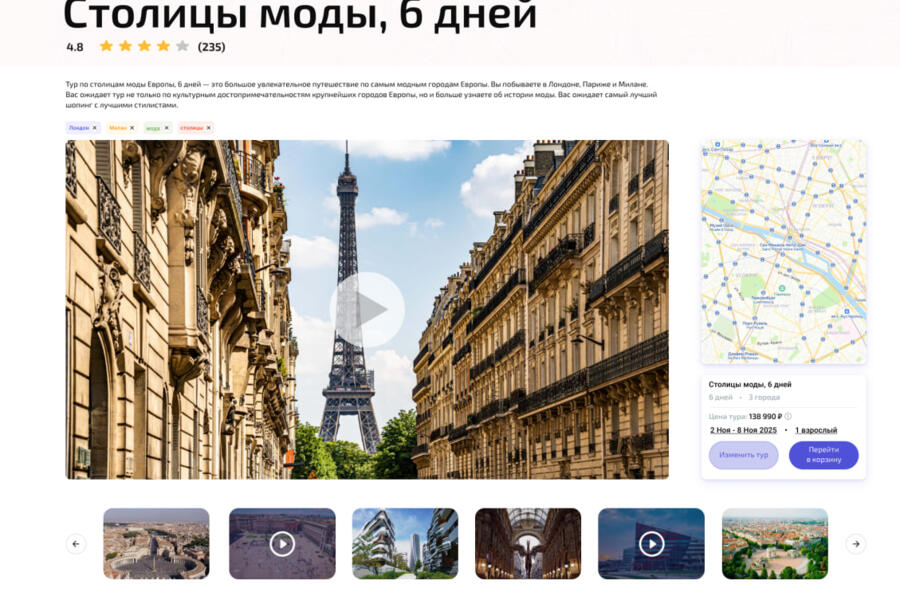Play the fifth thumbnail video
The width and height of the screenshot is (900, 600).
651,543
